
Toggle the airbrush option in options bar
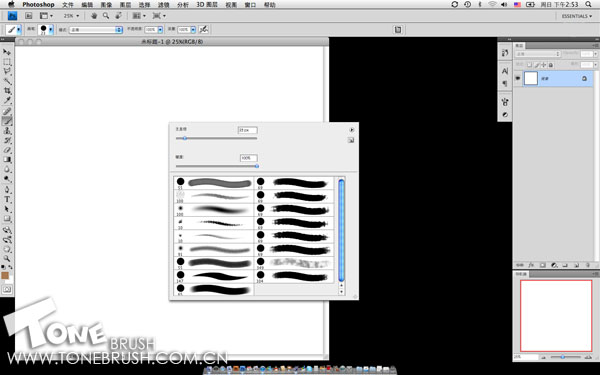[204, 29]
